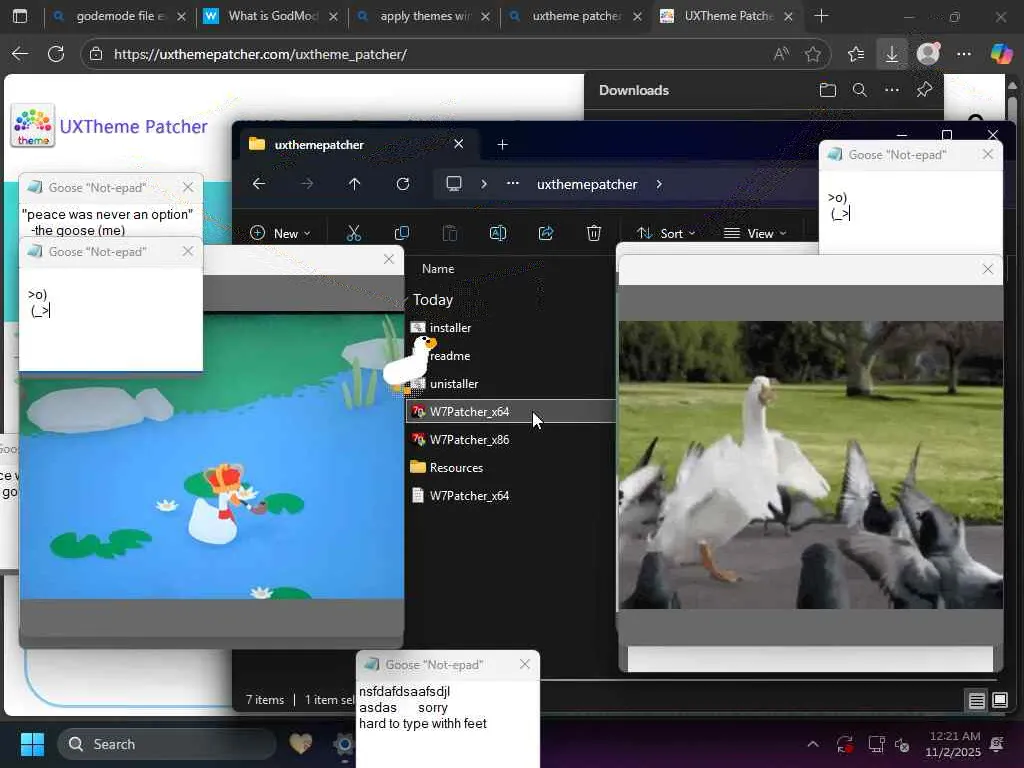
Task: Click the Share icon in File Explorer toolbar
Action: [546, 233]
